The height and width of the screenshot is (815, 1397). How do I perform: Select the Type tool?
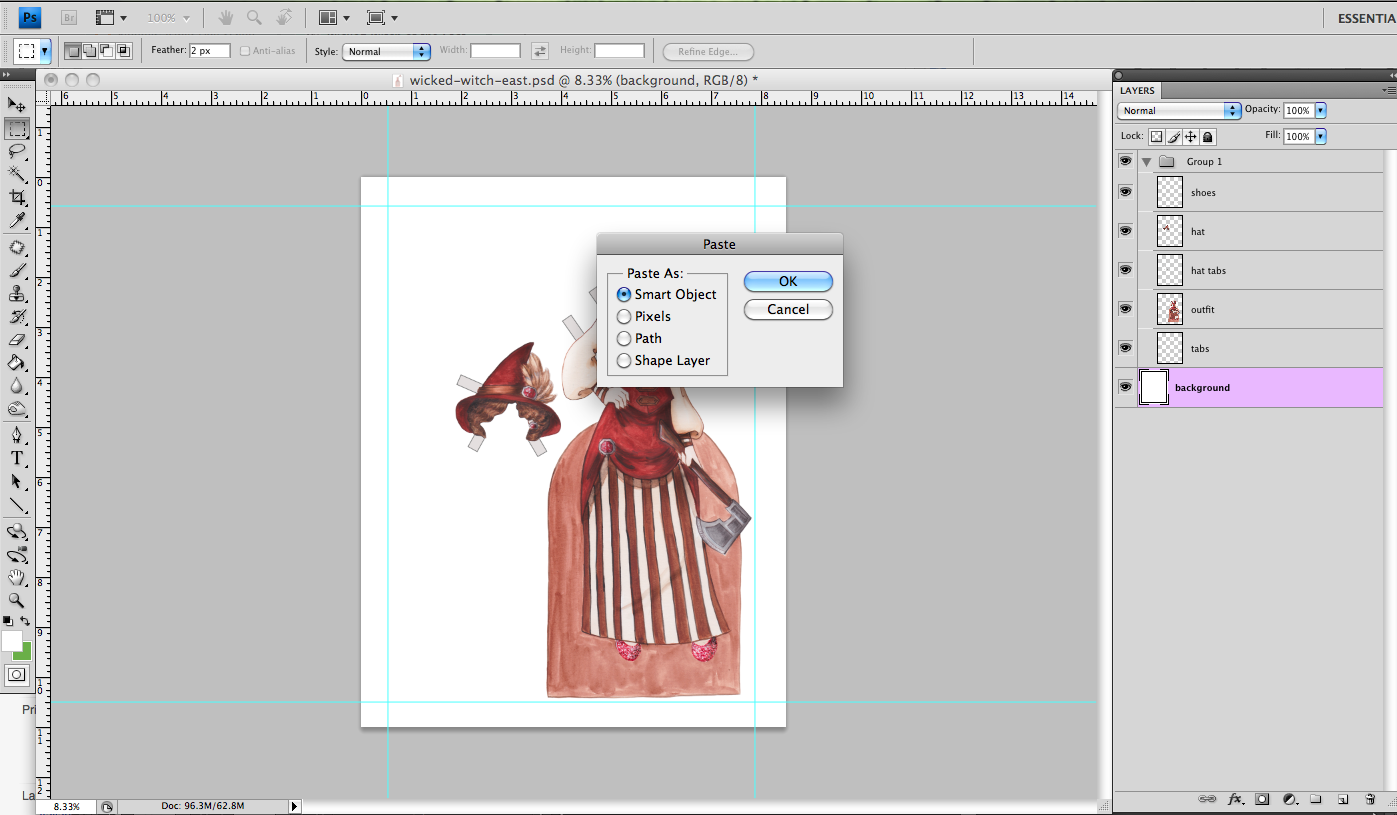tap(17, 458)
